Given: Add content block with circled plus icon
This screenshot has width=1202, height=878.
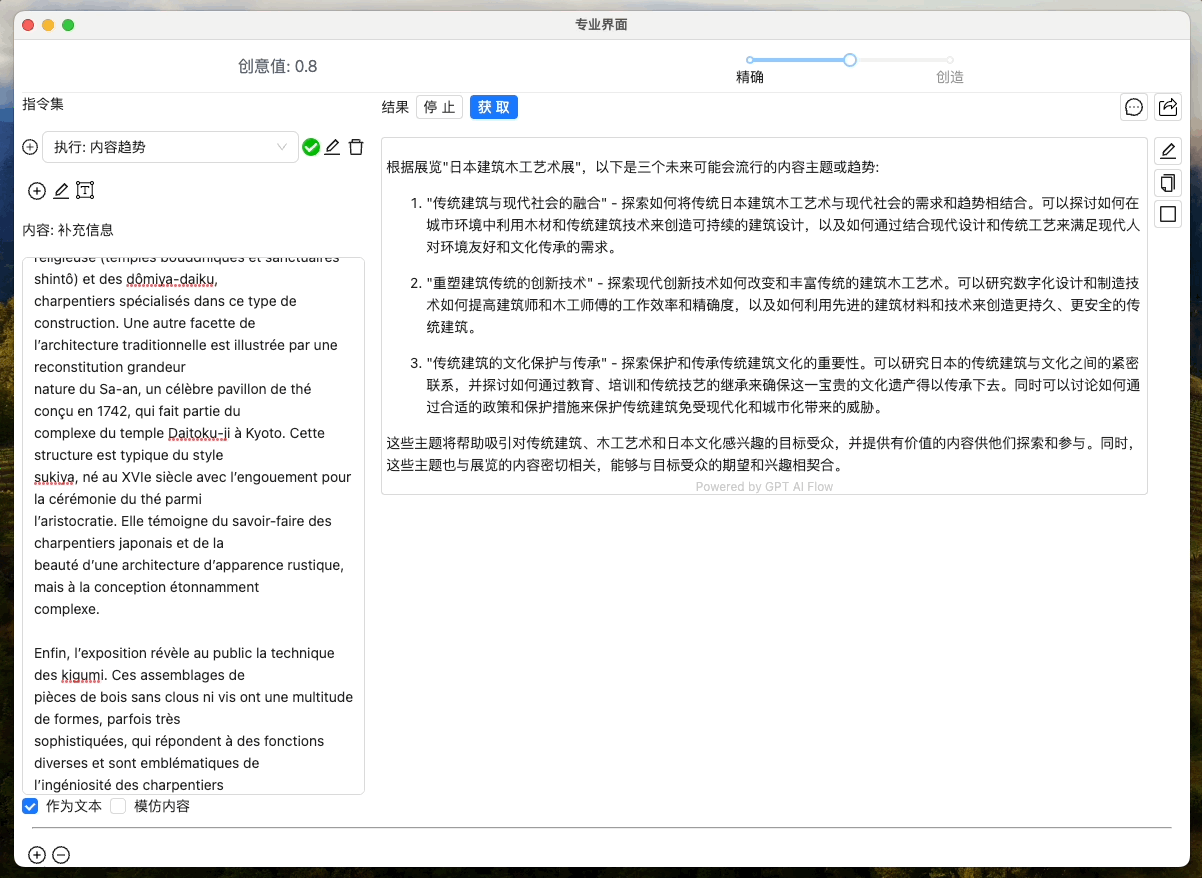Looking at the screenshot, I should point(37,190).
